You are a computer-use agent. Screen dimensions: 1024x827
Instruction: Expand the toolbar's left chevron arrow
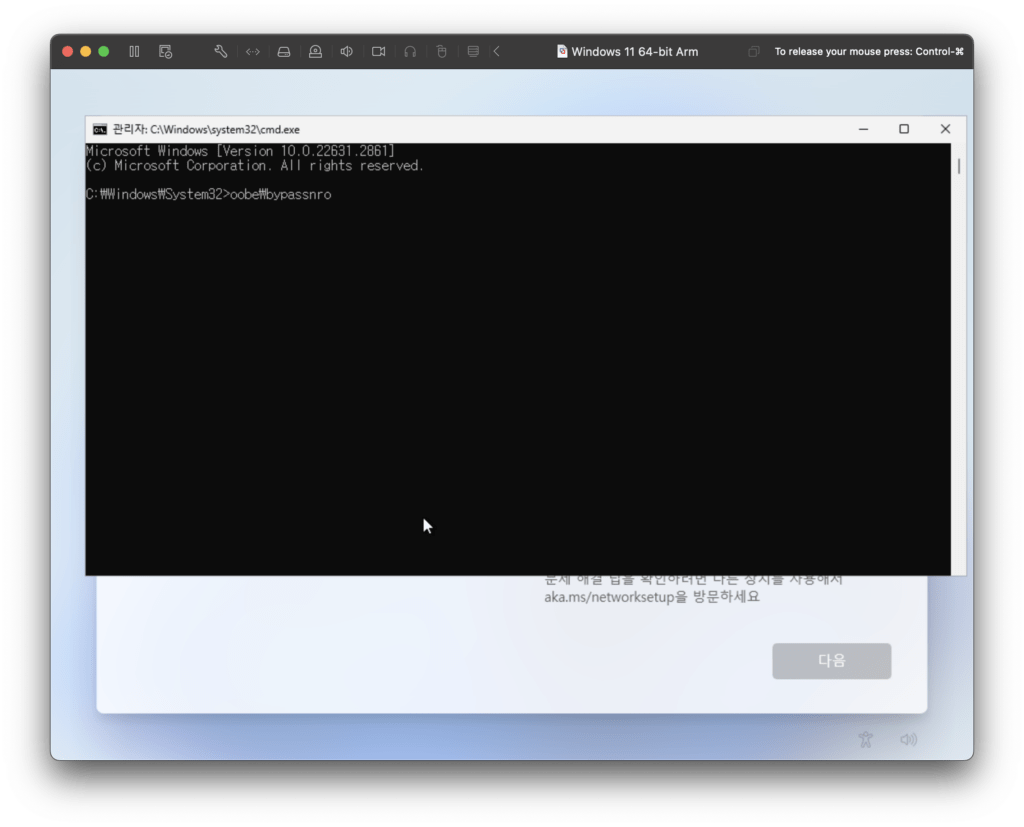tap(497, 51)
